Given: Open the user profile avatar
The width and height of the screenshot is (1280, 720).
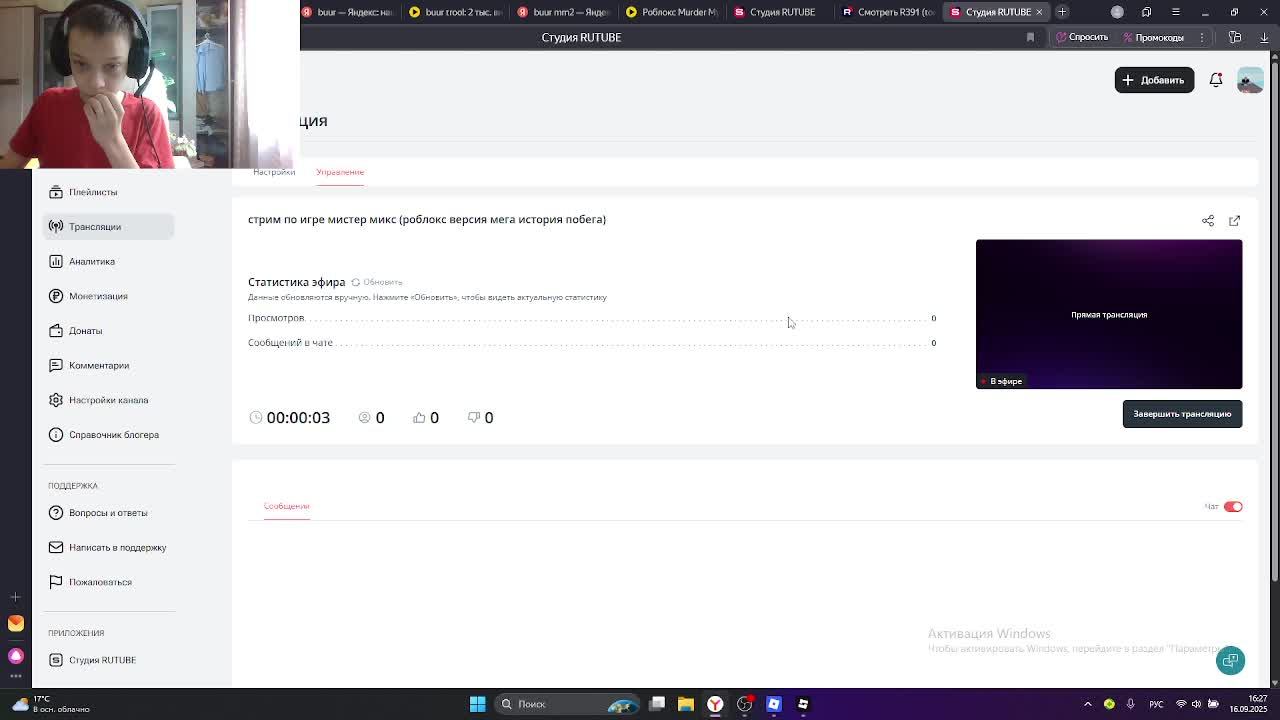Looking at the screenshot, I should 1250,80.
